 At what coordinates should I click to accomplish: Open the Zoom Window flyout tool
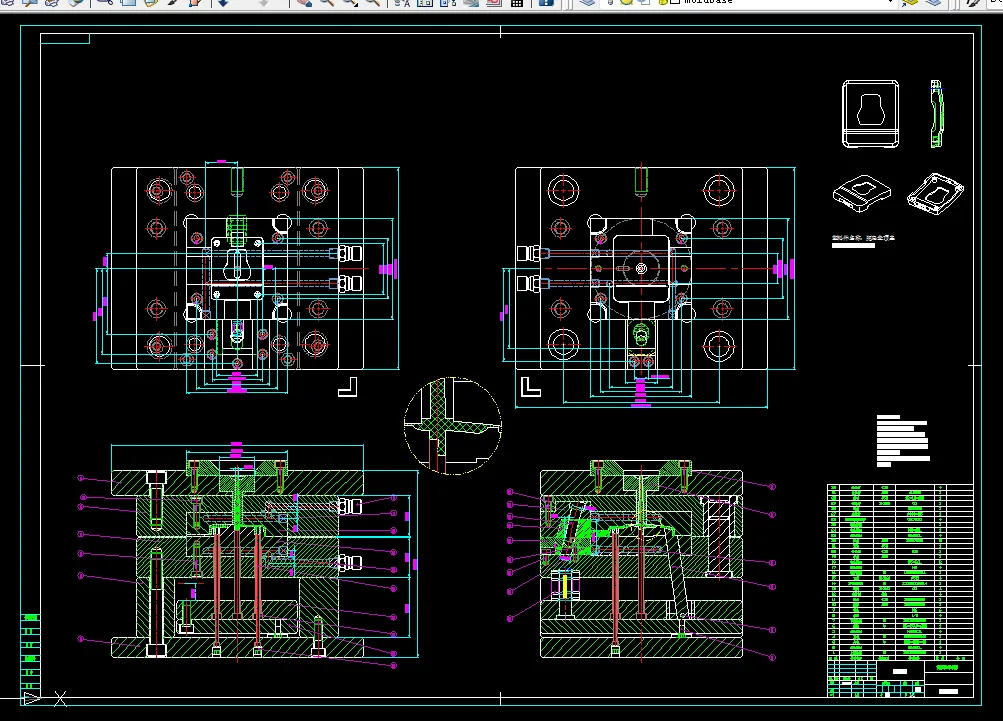pos(350,3)
